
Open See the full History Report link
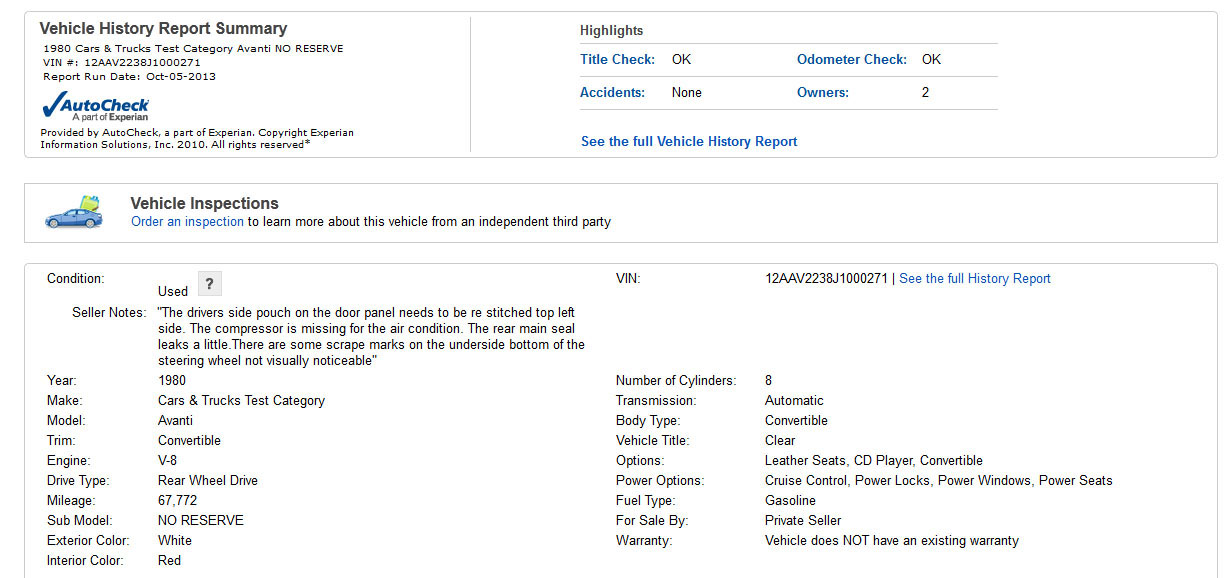click(975, 279)
